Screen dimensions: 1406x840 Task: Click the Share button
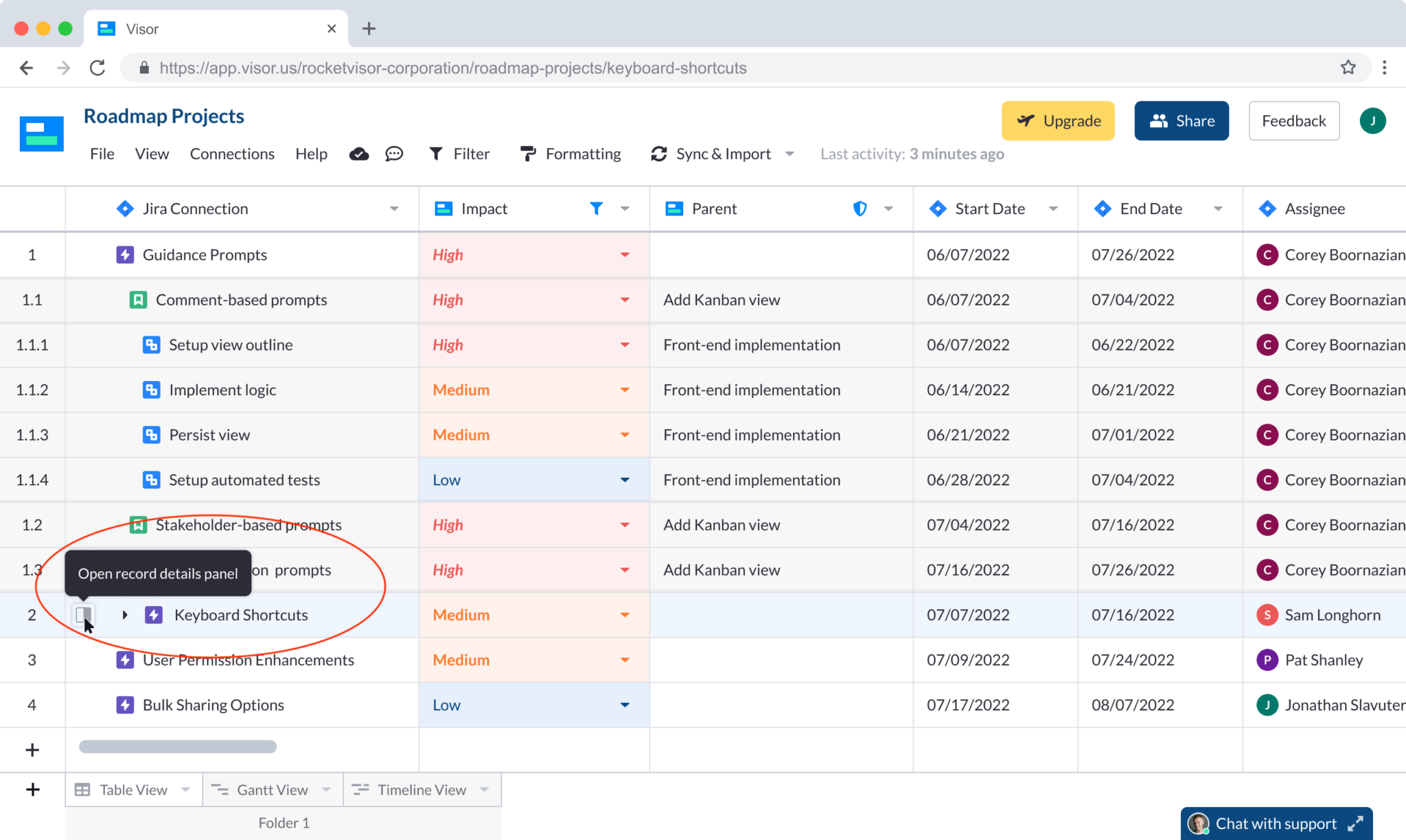[1182, 121]
